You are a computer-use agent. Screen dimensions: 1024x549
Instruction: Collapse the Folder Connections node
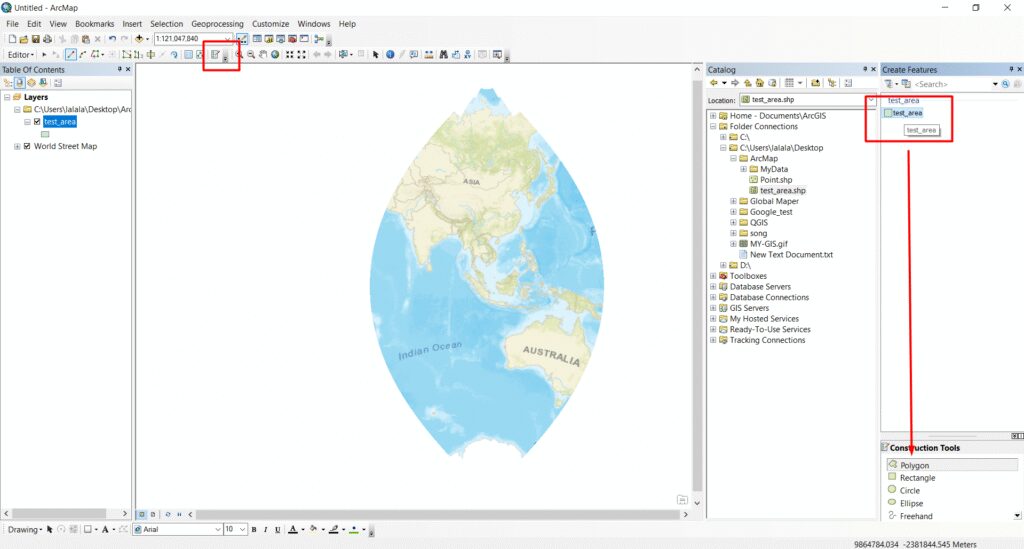(713, 127)
